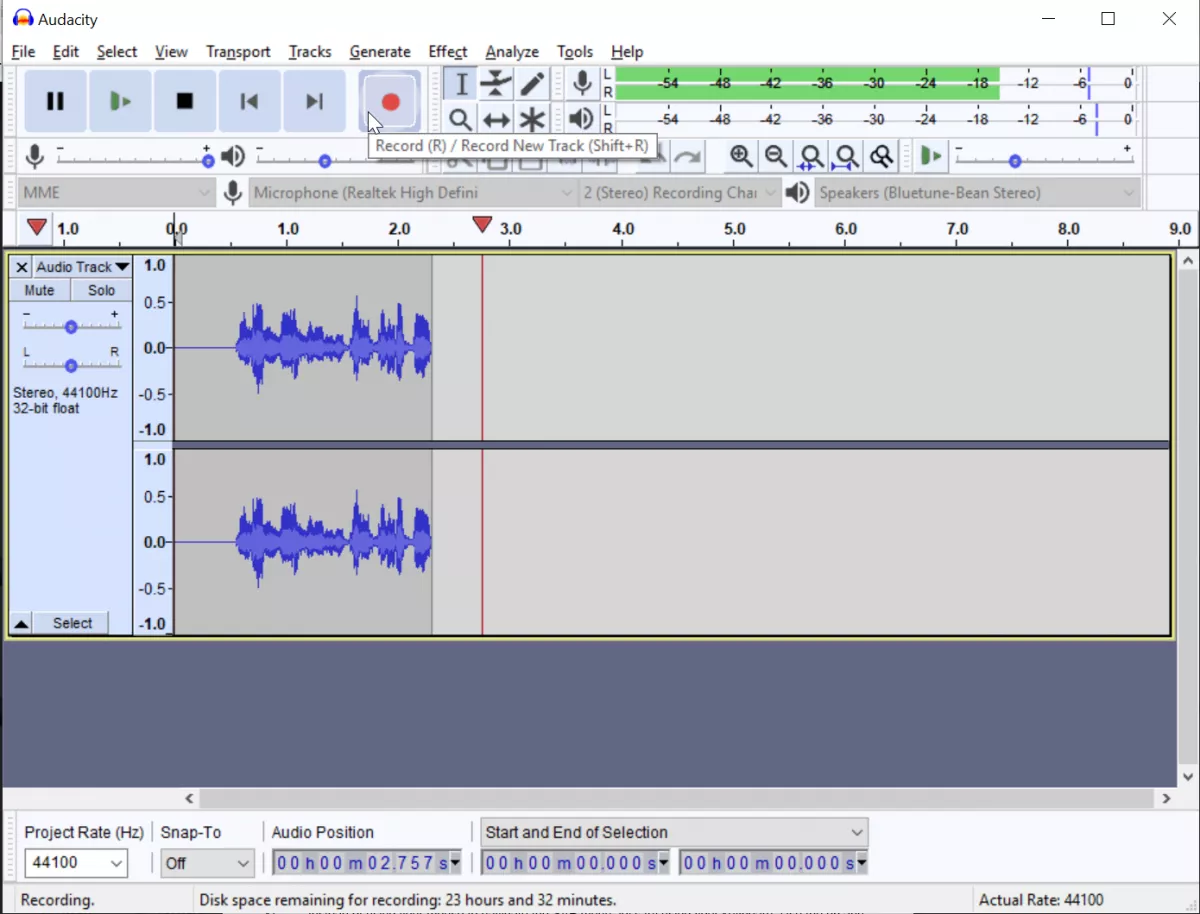The width and height of the screenshot is (1200, 914).
Task: Pause the recording with the Pause button
Action: 55,101
